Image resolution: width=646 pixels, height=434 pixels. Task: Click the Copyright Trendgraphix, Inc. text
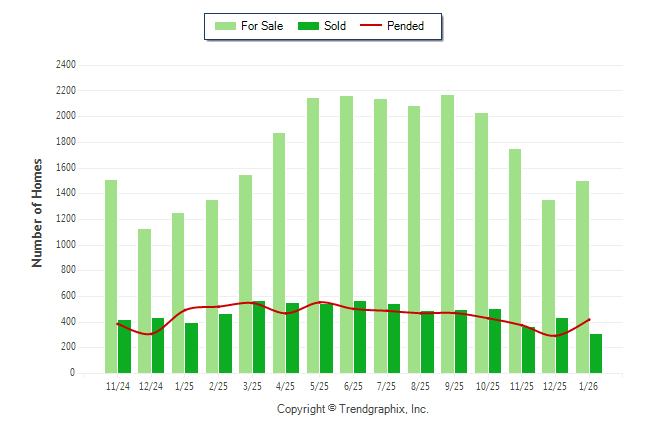coord(352,409)
